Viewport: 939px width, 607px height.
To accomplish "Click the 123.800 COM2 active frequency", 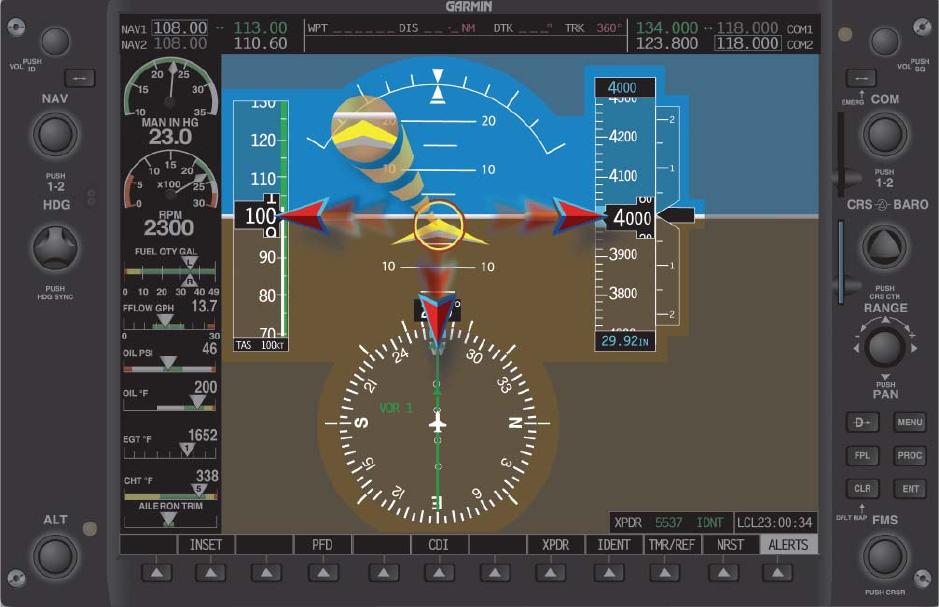I will coord(667,44).
